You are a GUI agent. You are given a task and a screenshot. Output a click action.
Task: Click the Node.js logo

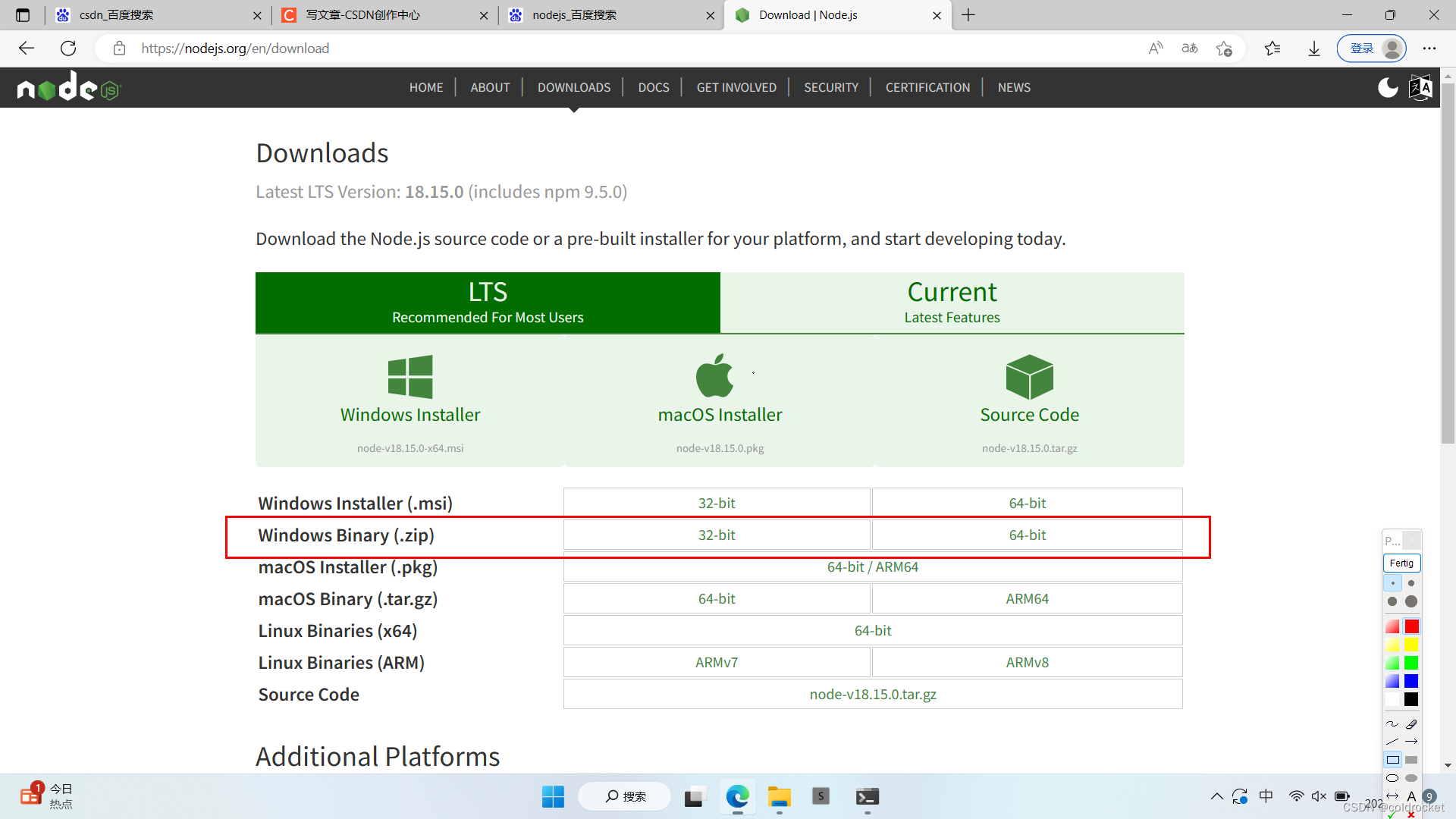pyautogui.click(x=68, y=87)
